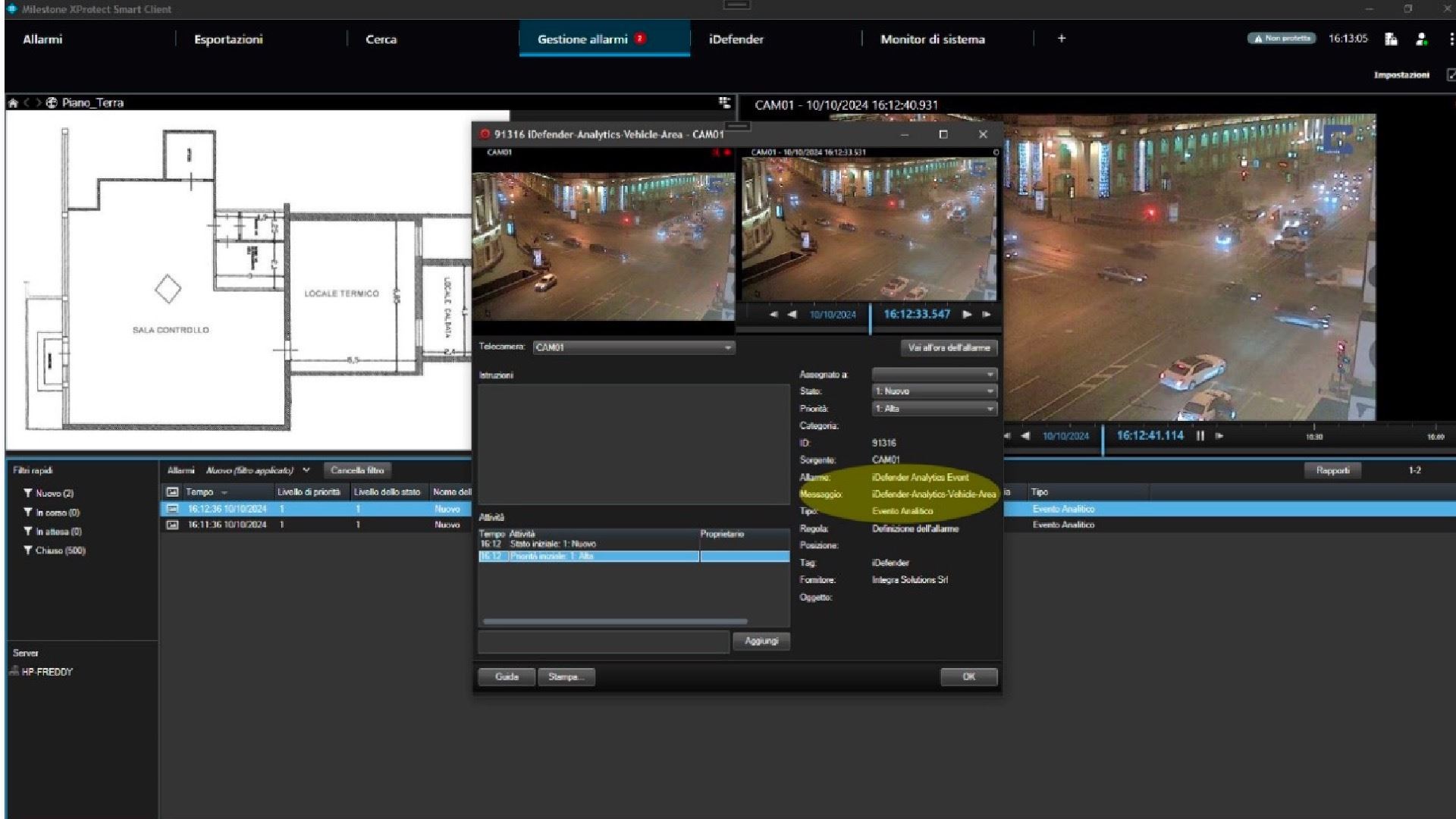Click preview icon of 16:11:36 alarm
The image size is (1456, 819).
(172, 525)
